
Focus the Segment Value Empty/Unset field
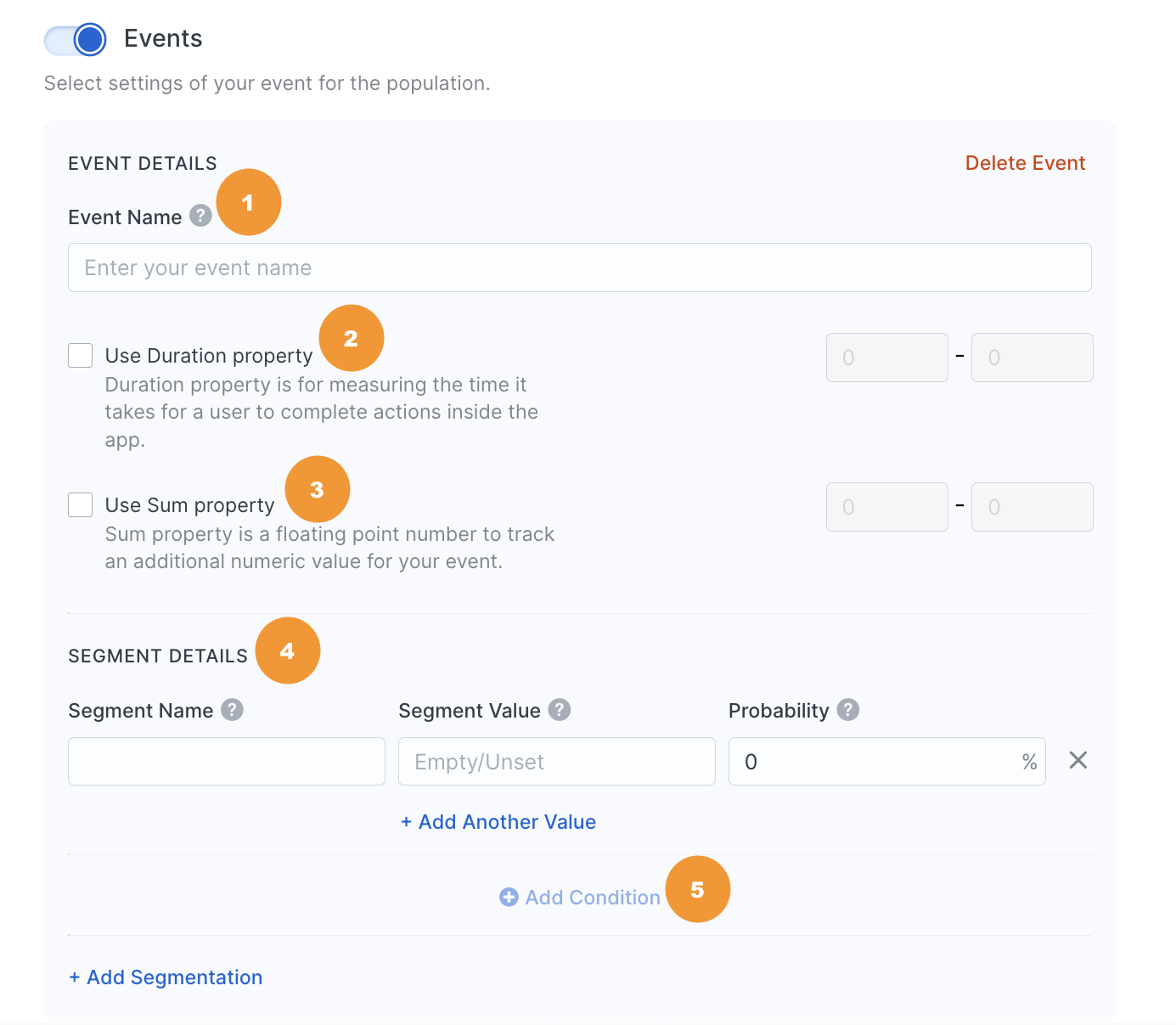557,761
